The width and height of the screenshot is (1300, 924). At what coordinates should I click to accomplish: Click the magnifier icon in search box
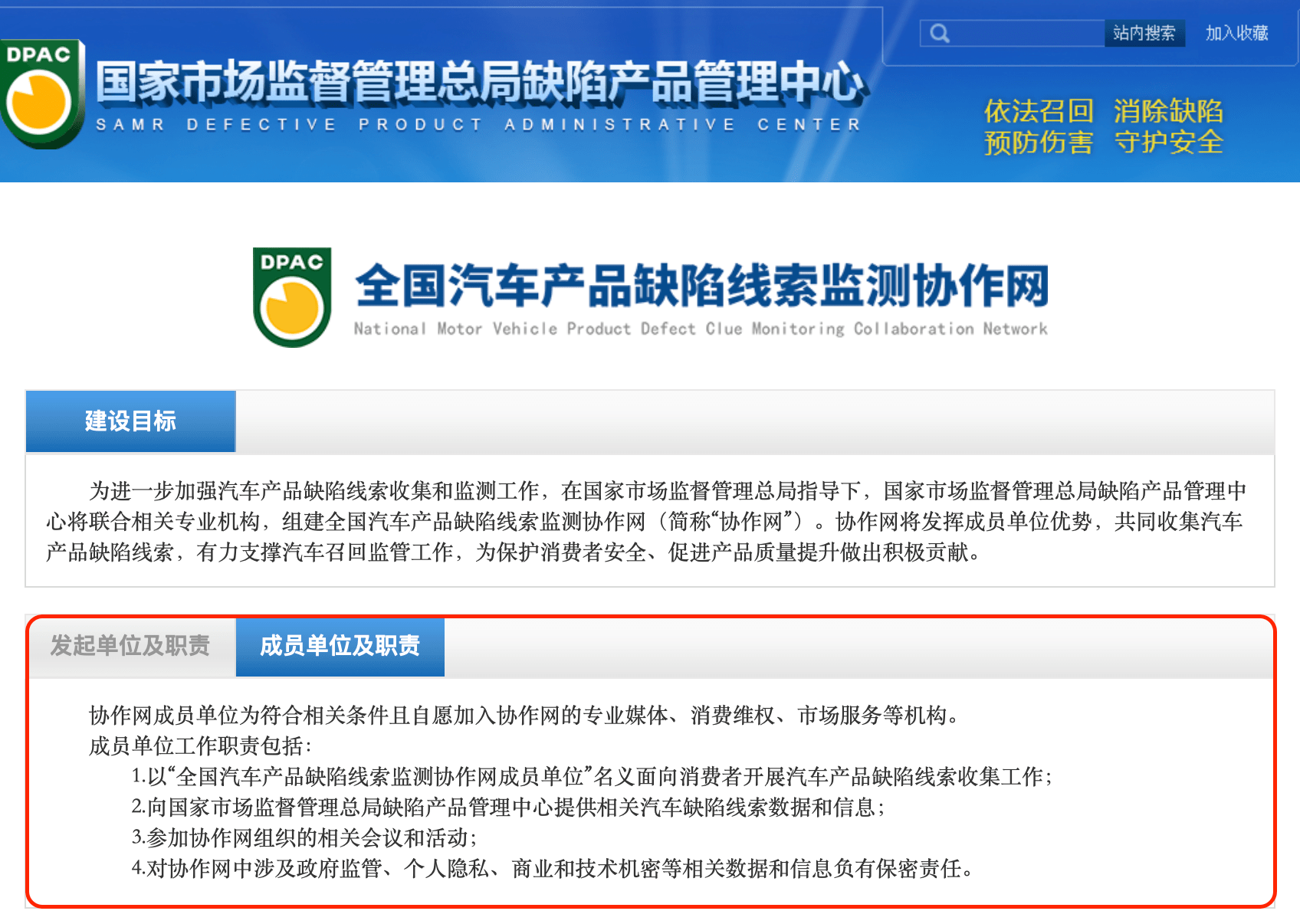(939, 33)
